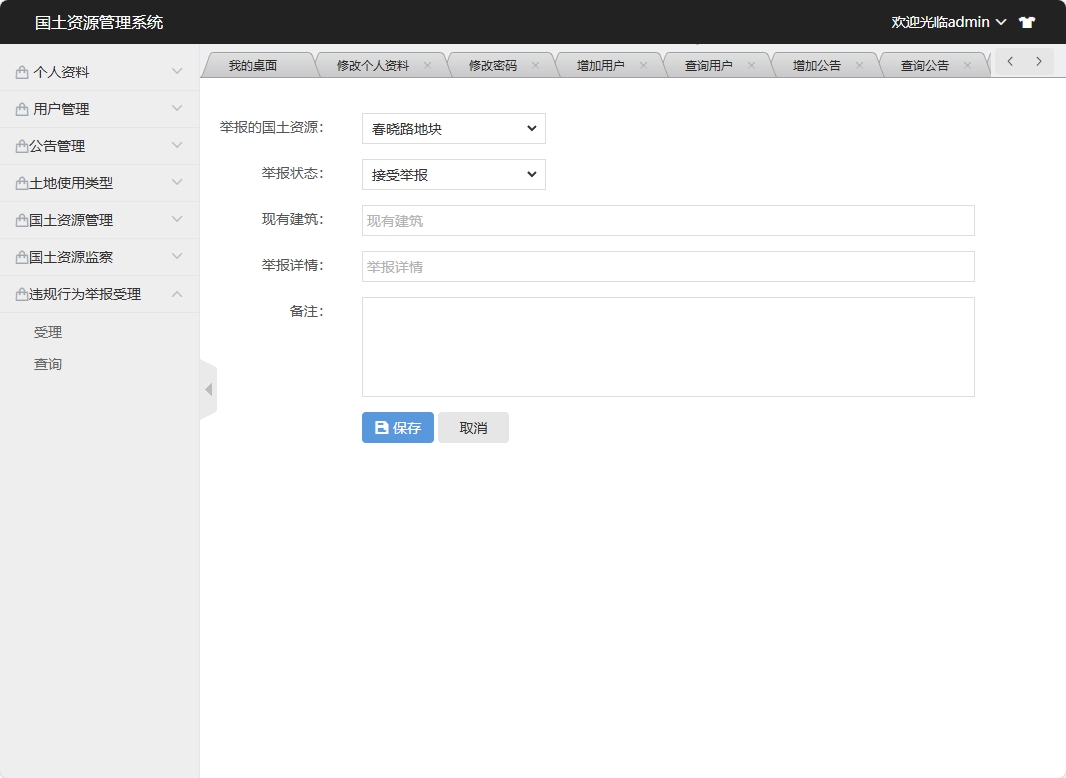
Task: Click the 取消 button
Action: click(473, 428)
